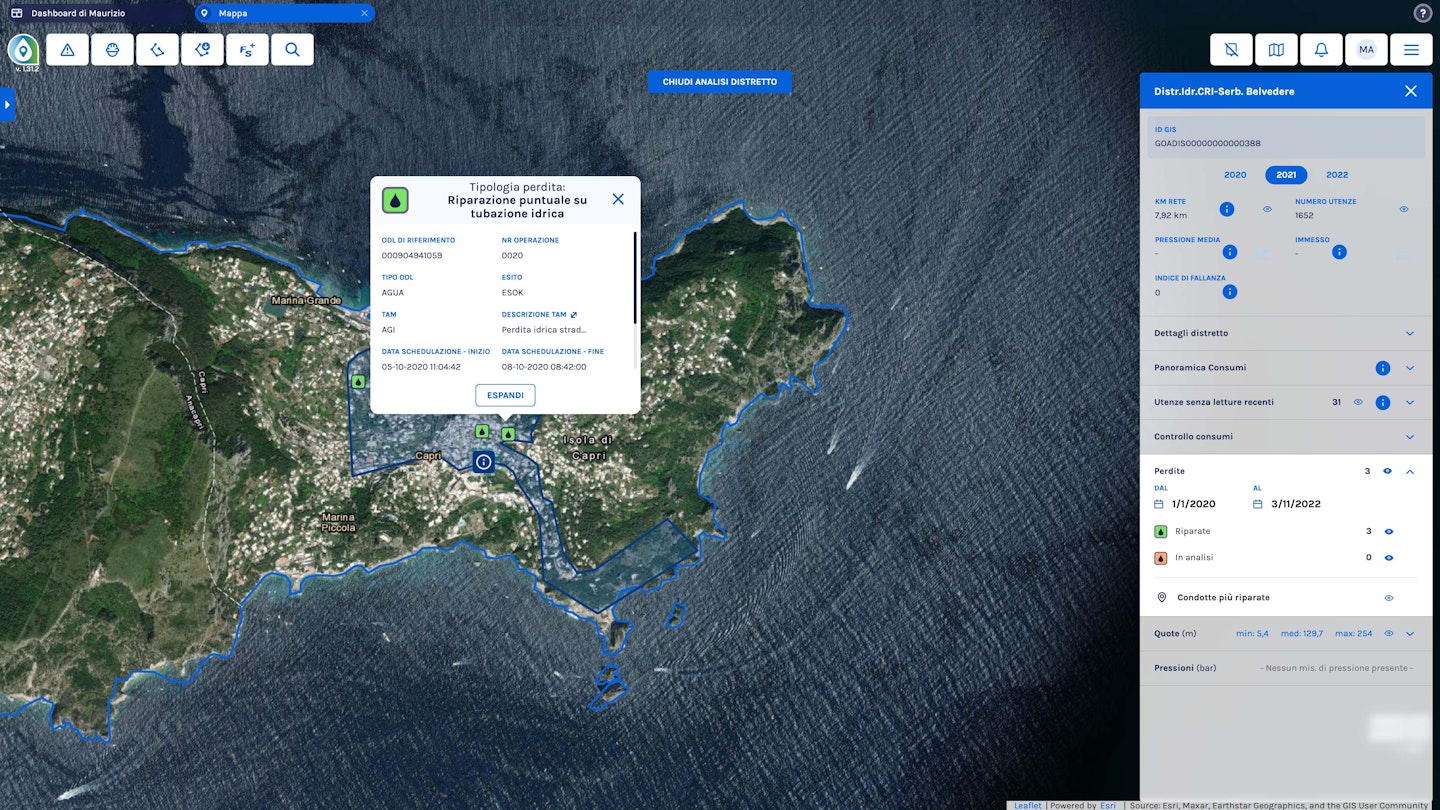Click the DAL date field 1/1/2020
Screen dimensions: 1440x810
pyautogui.click(x=1194, y=504)
